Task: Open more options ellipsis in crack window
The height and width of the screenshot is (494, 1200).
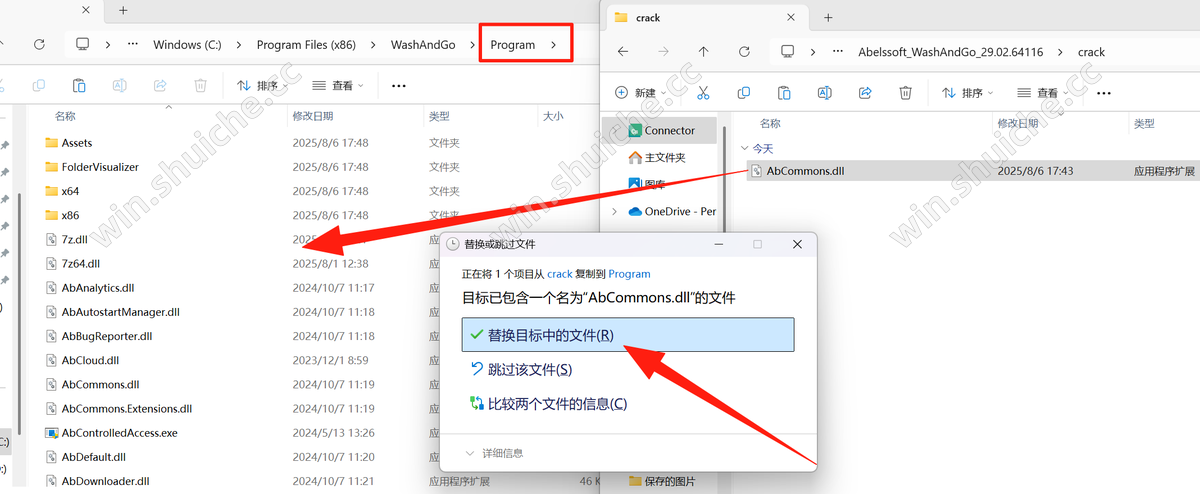Action: click(1104, 93)
